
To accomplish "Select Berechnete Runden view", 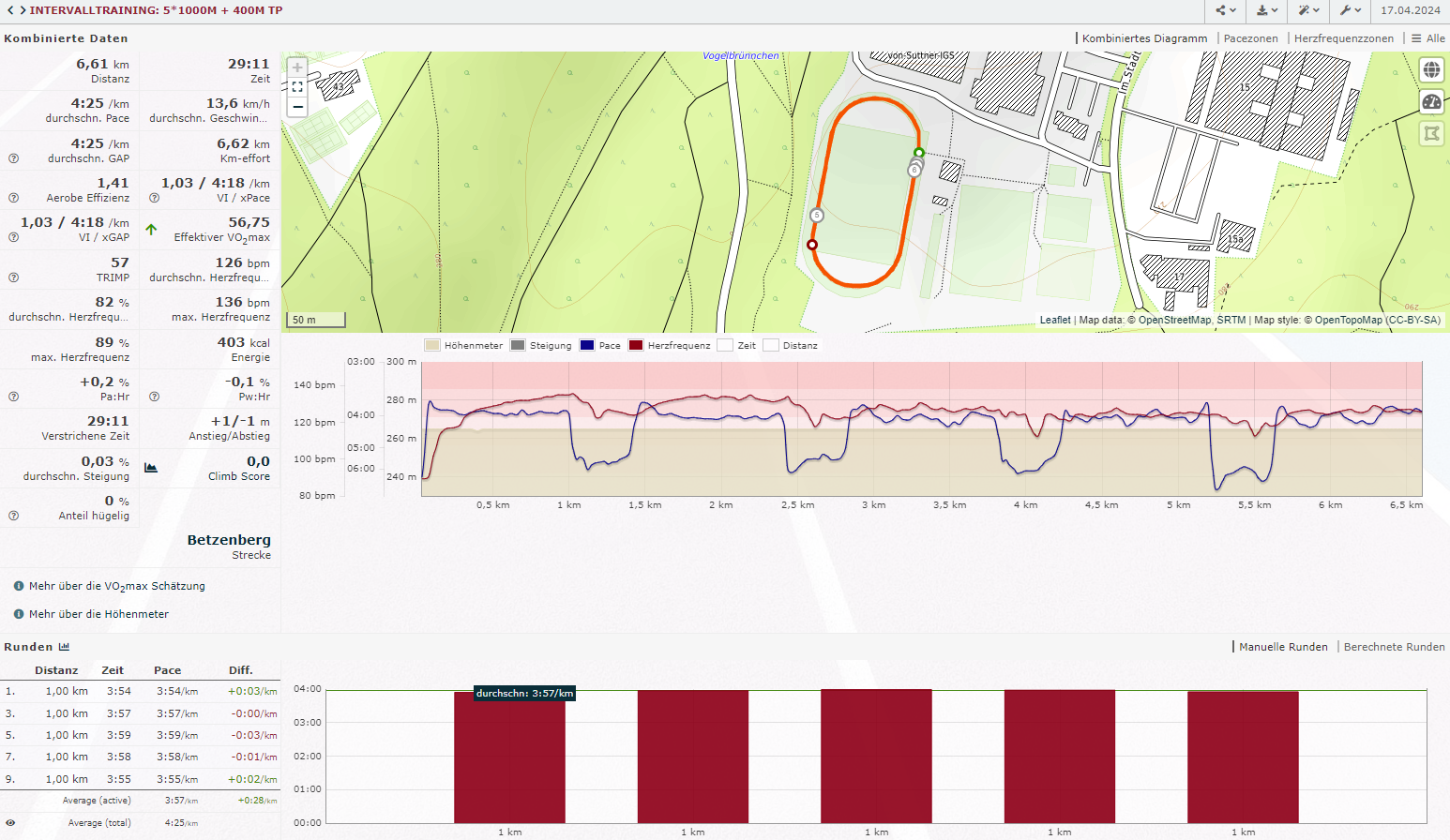I will 1394,647.
